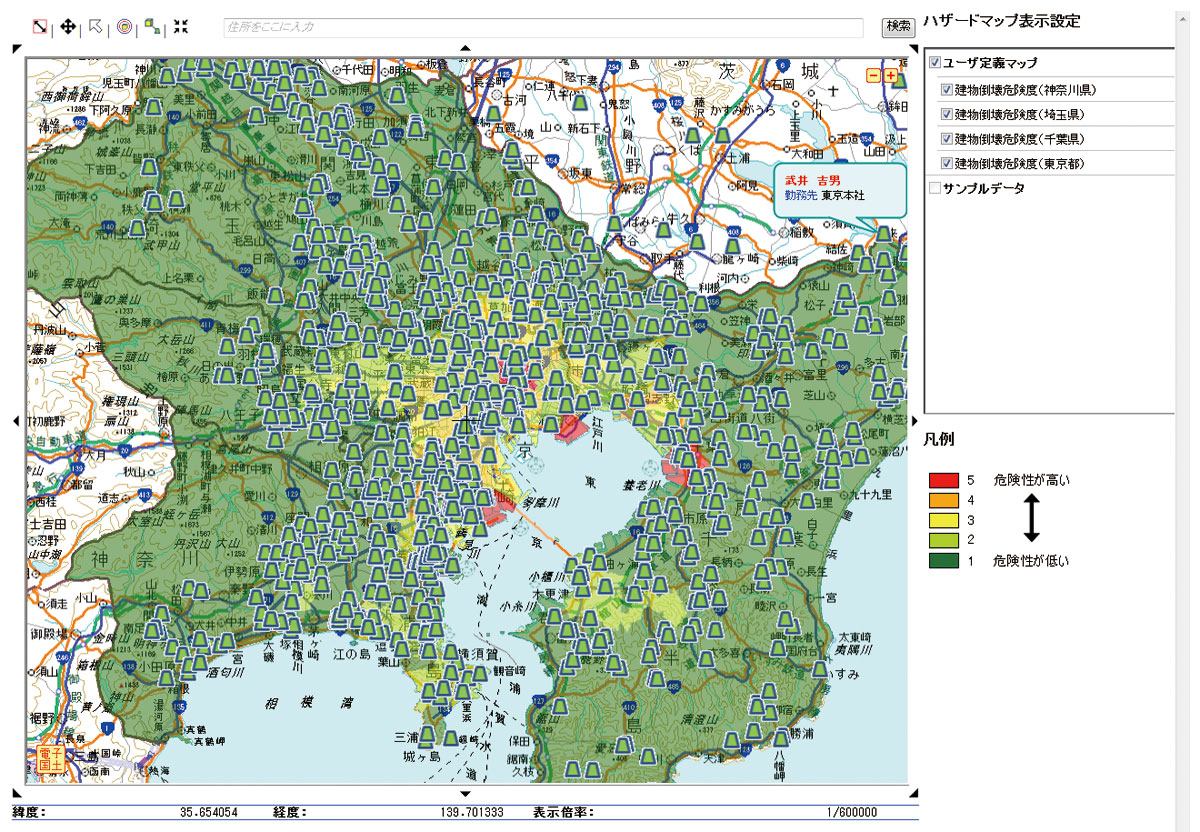
Task: Disable 建物倒壊危険度(東京都) layer checkbox
Action: (947, 163)
